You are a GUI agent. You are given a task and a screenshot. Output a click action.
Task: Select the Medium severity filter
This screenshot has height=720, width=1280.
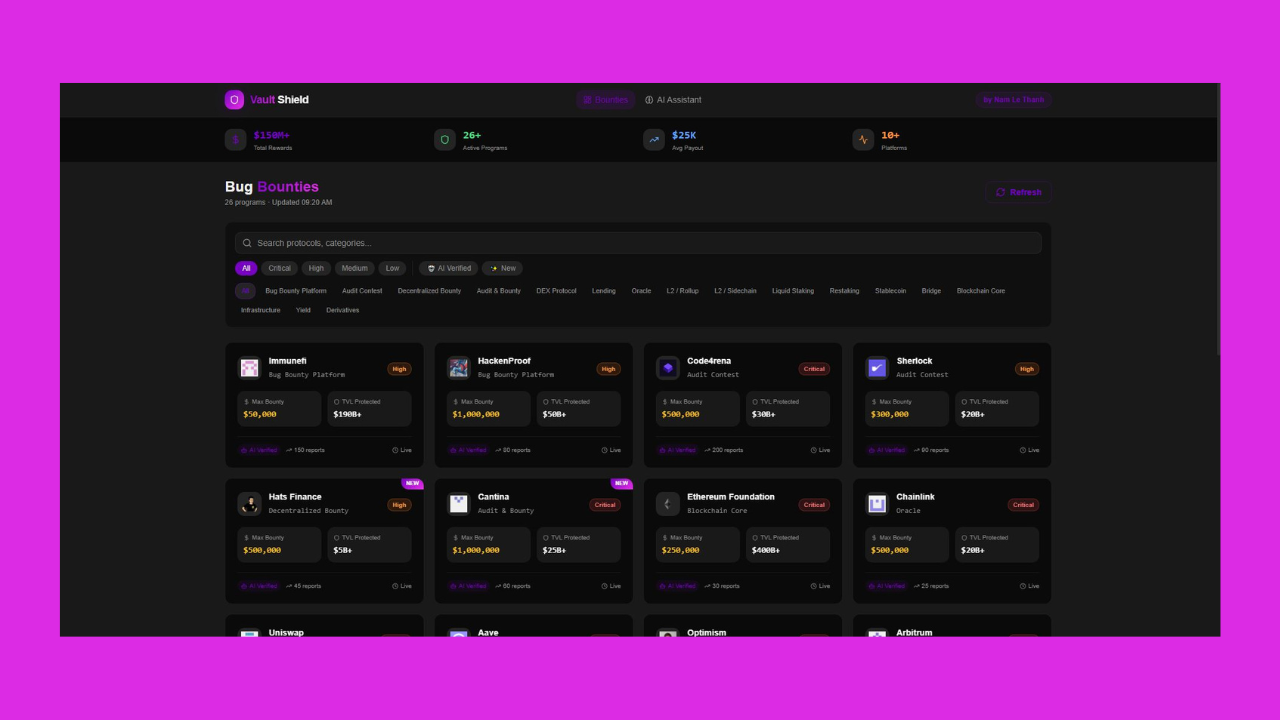(x=354, y=268)
